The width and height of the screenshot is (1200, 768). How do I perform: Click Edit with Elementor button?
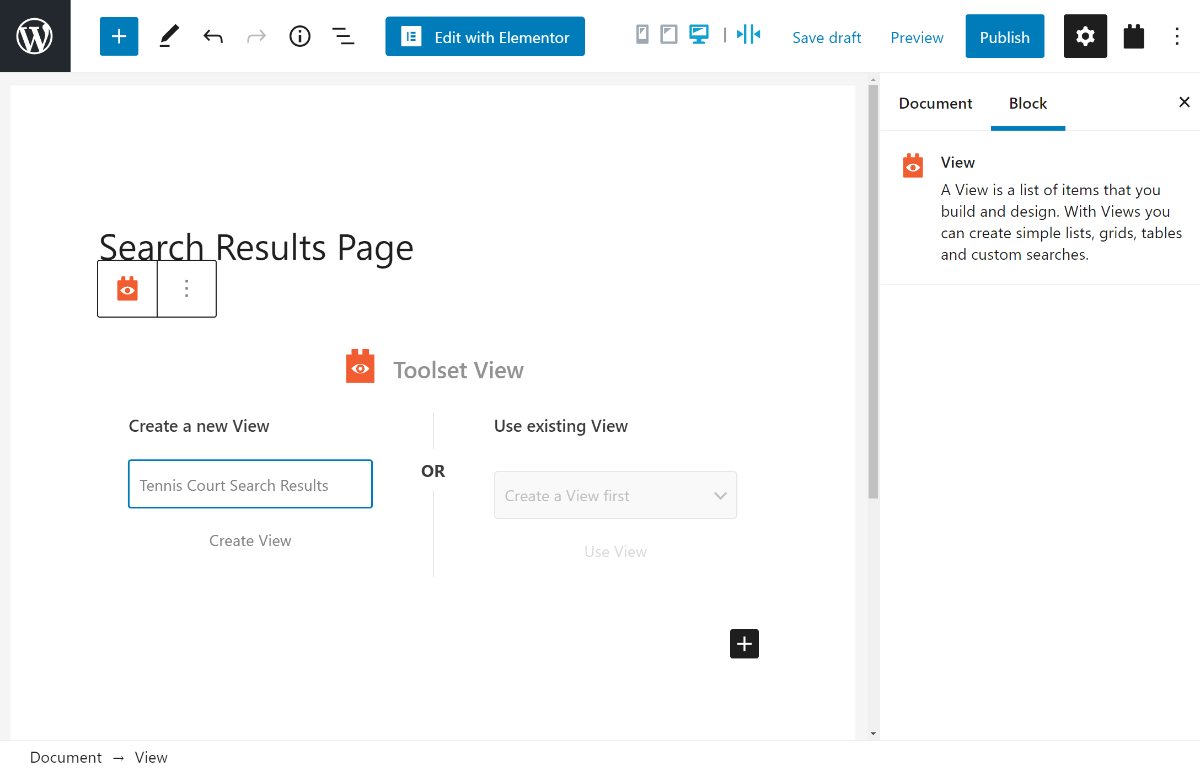(485, 37)
